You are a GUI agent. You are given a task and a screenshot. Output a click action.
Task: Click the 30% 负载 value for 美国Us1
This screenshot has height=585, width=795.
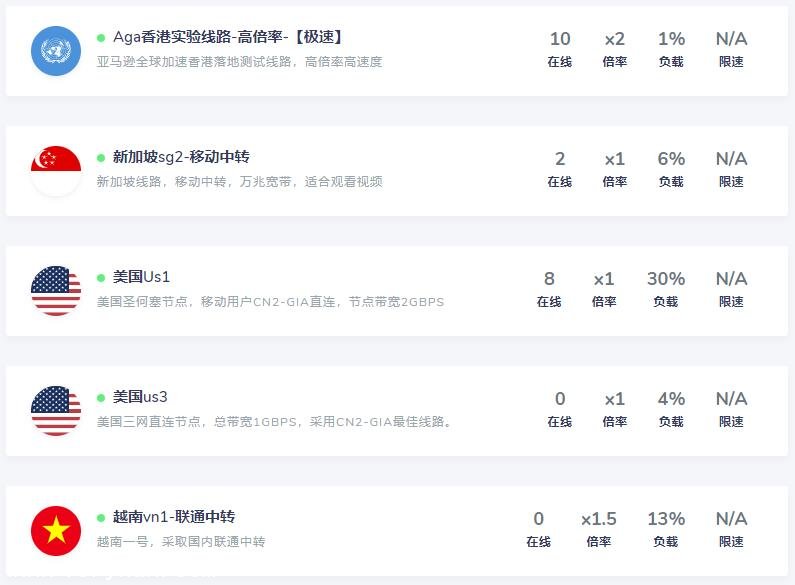coord(666,279)
